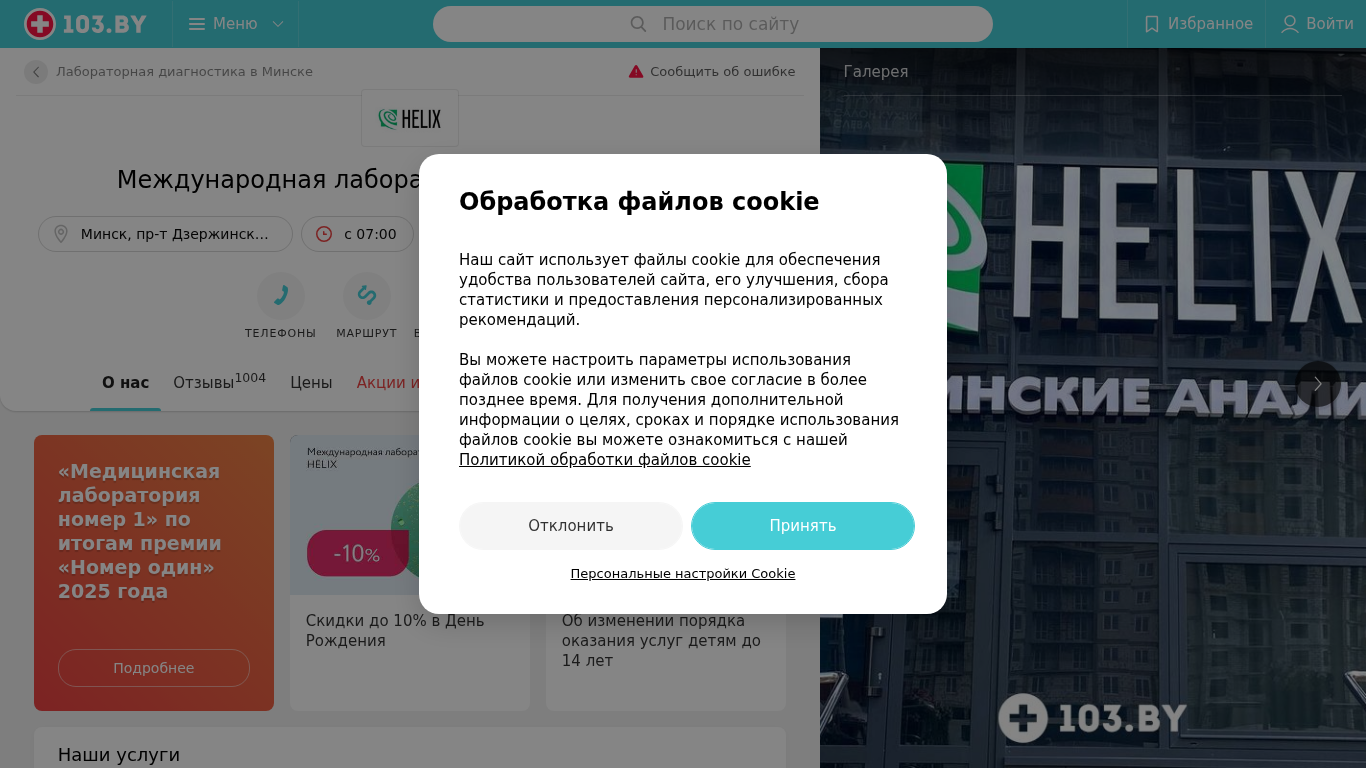Click the Маршрут route icon
Screen dimensions: 1366x768
[367, 295]
